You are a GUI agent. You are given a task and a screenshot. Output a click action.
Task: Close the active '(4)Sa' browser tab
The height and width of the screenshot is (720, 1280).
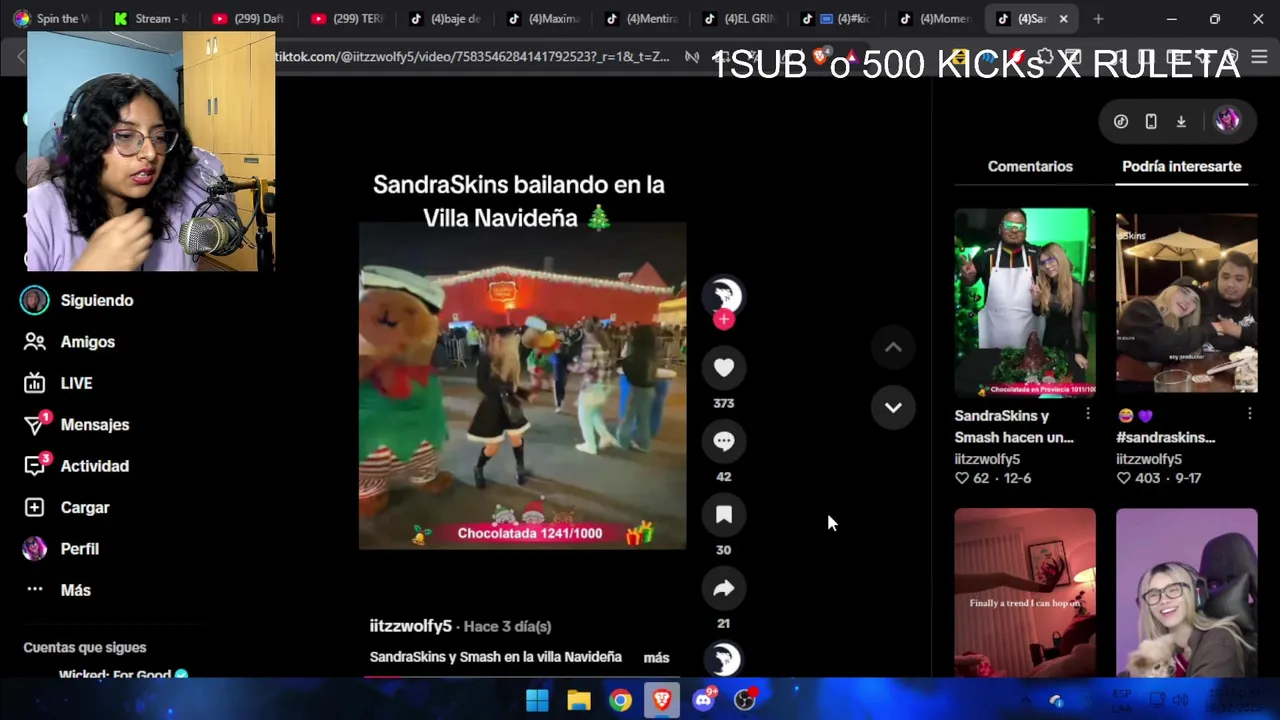click(x=1063, y=18)
